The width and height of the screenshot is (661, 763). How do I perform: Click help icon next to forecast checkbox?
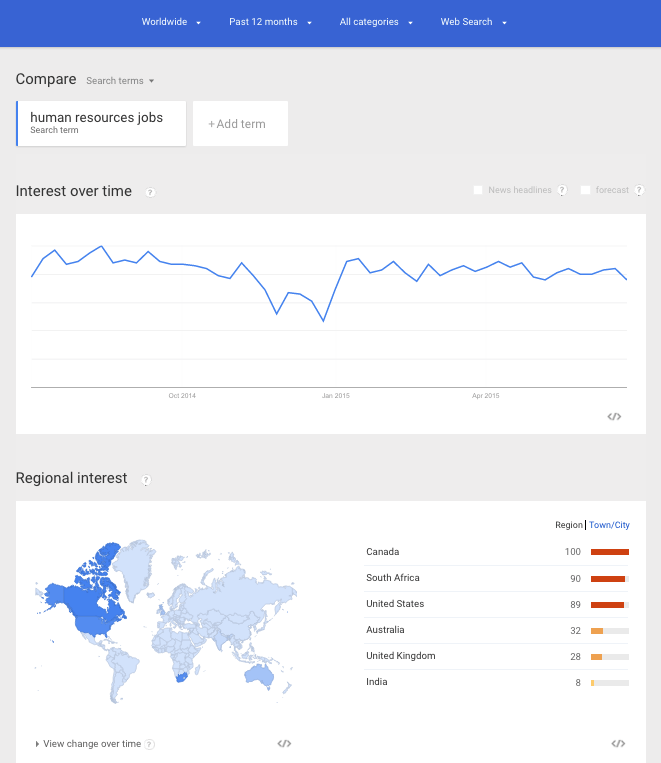[x=639, y=190]
